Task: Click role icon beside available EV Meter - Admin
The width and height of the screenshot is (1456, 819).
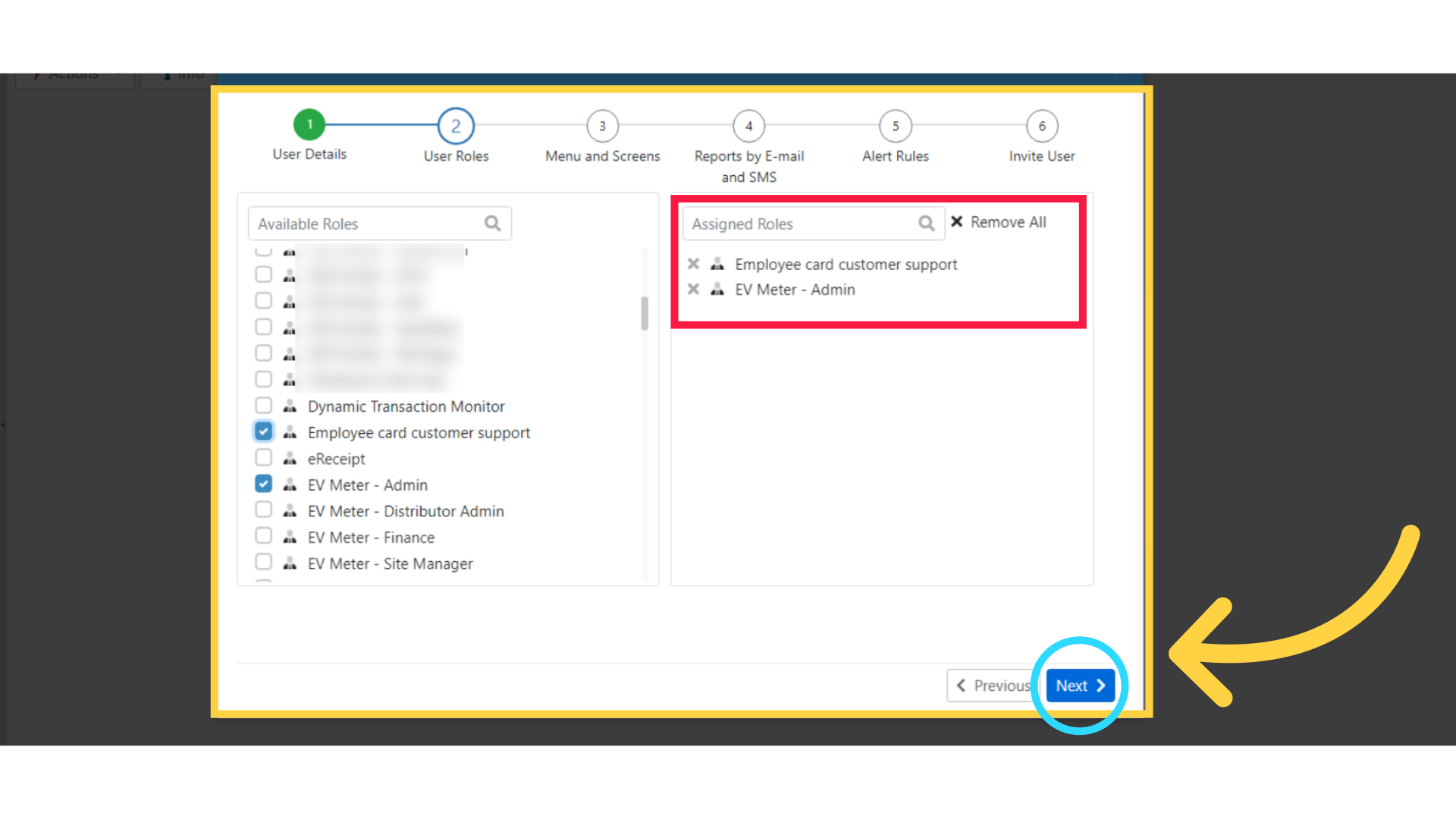Action: (x=290, y=485)
